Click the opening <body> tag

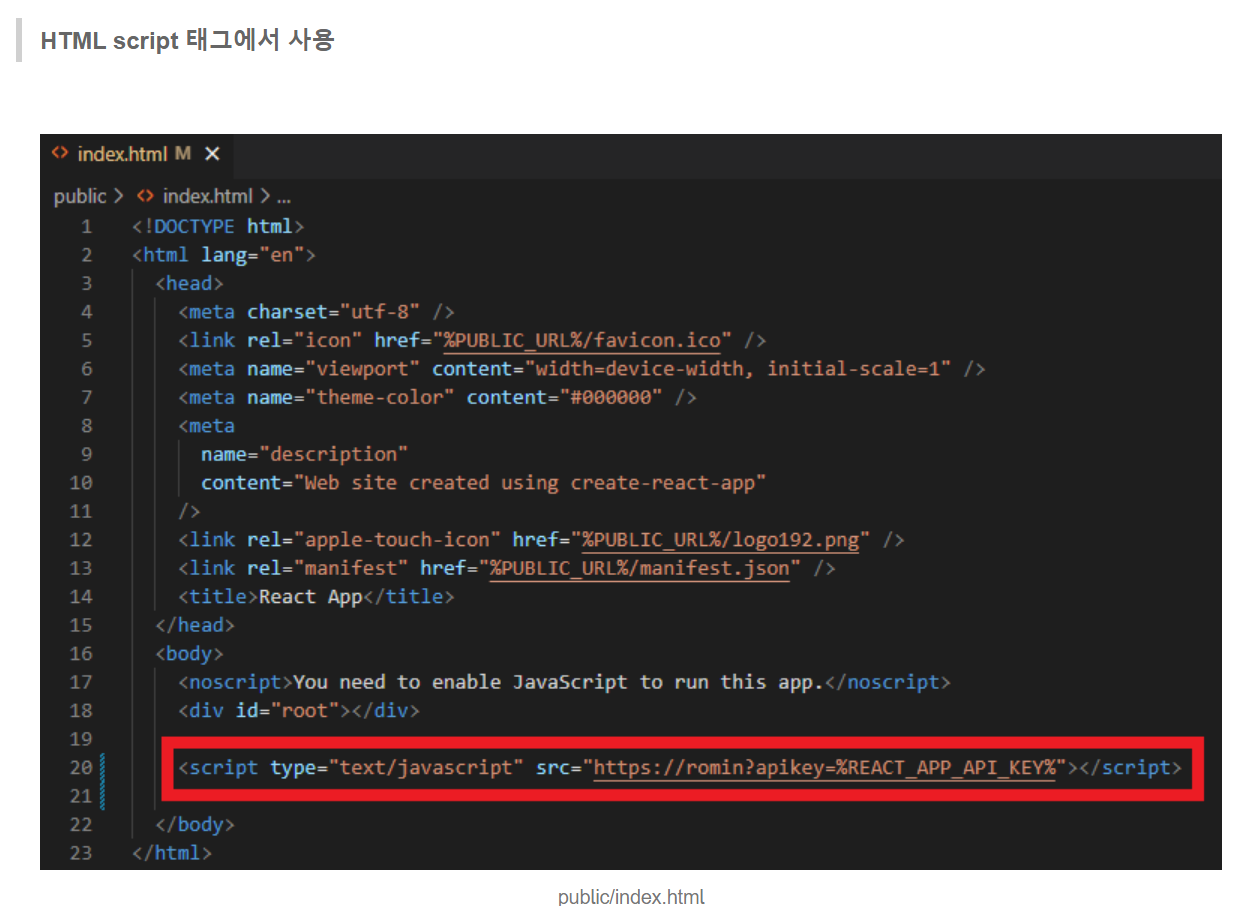[189, 654]
